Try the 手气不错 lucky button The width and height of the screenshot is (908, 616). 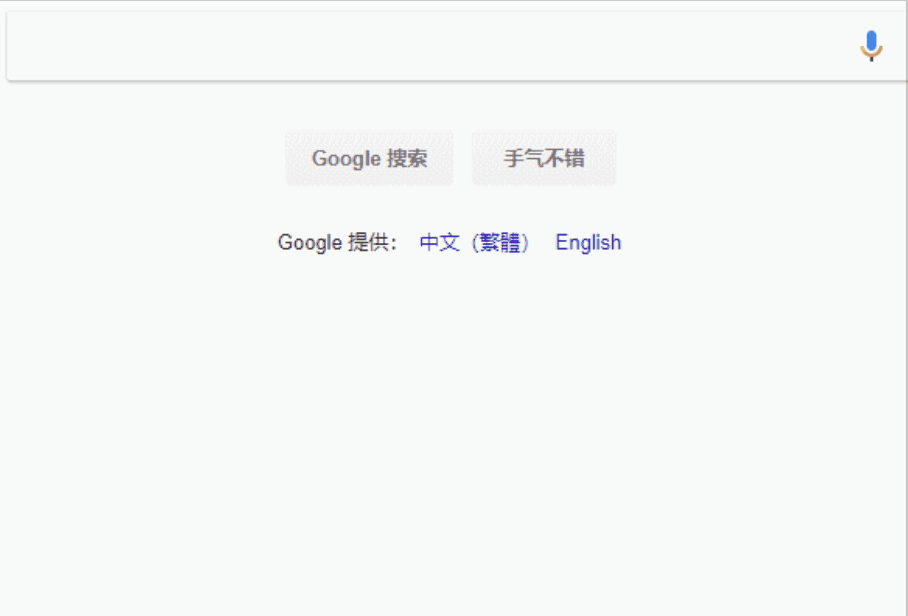point(544,158)
